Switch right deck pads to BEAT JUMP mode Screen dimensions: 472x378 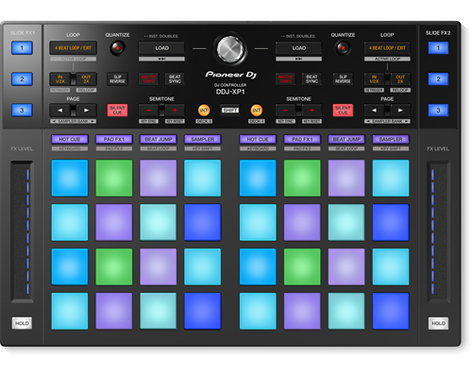pyautogui.click(x=346, y=139)
